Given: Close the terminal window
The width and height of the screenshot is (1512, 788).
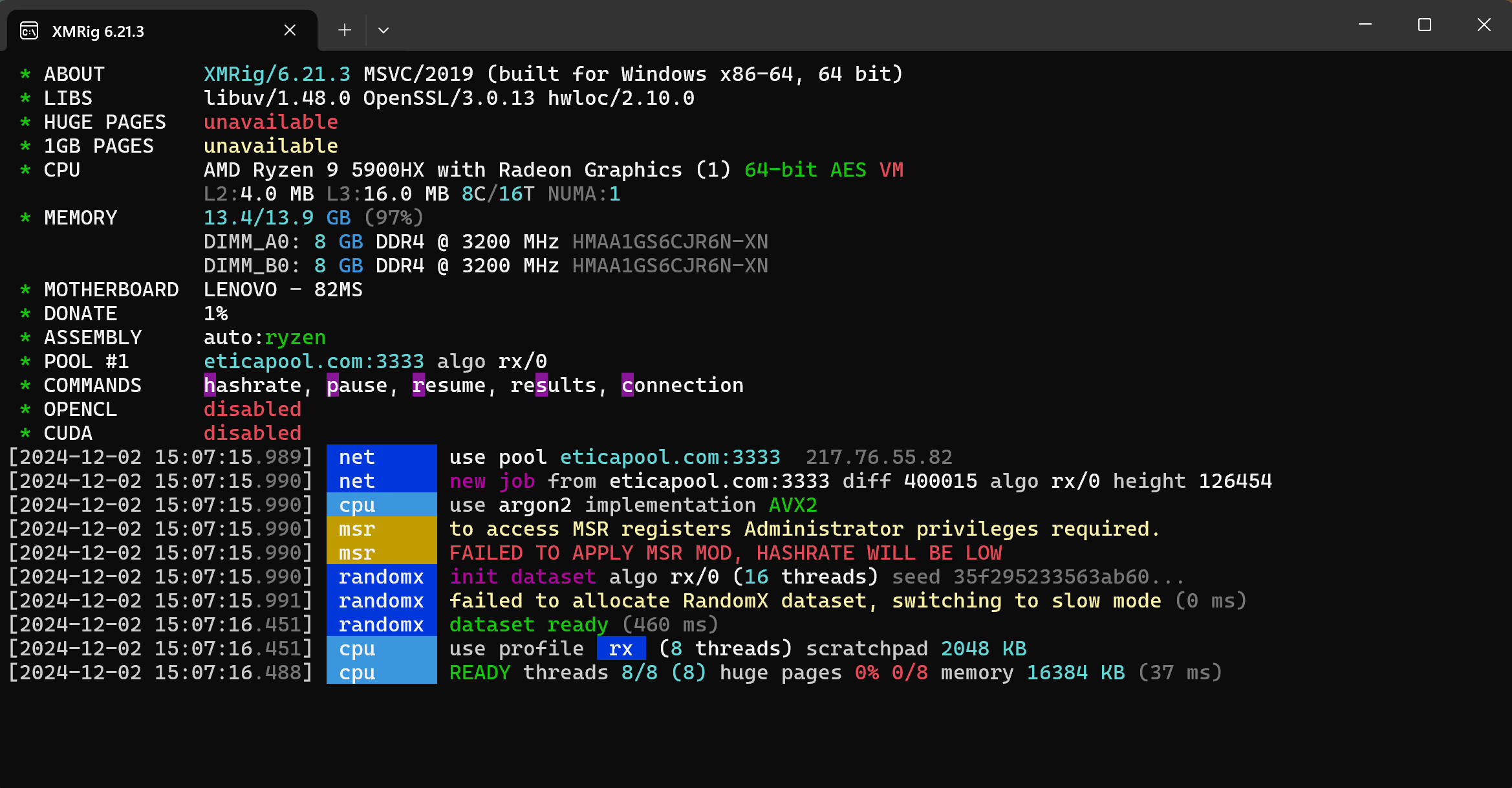Looking at the screenshot, I should click(x=1484, y=25).
